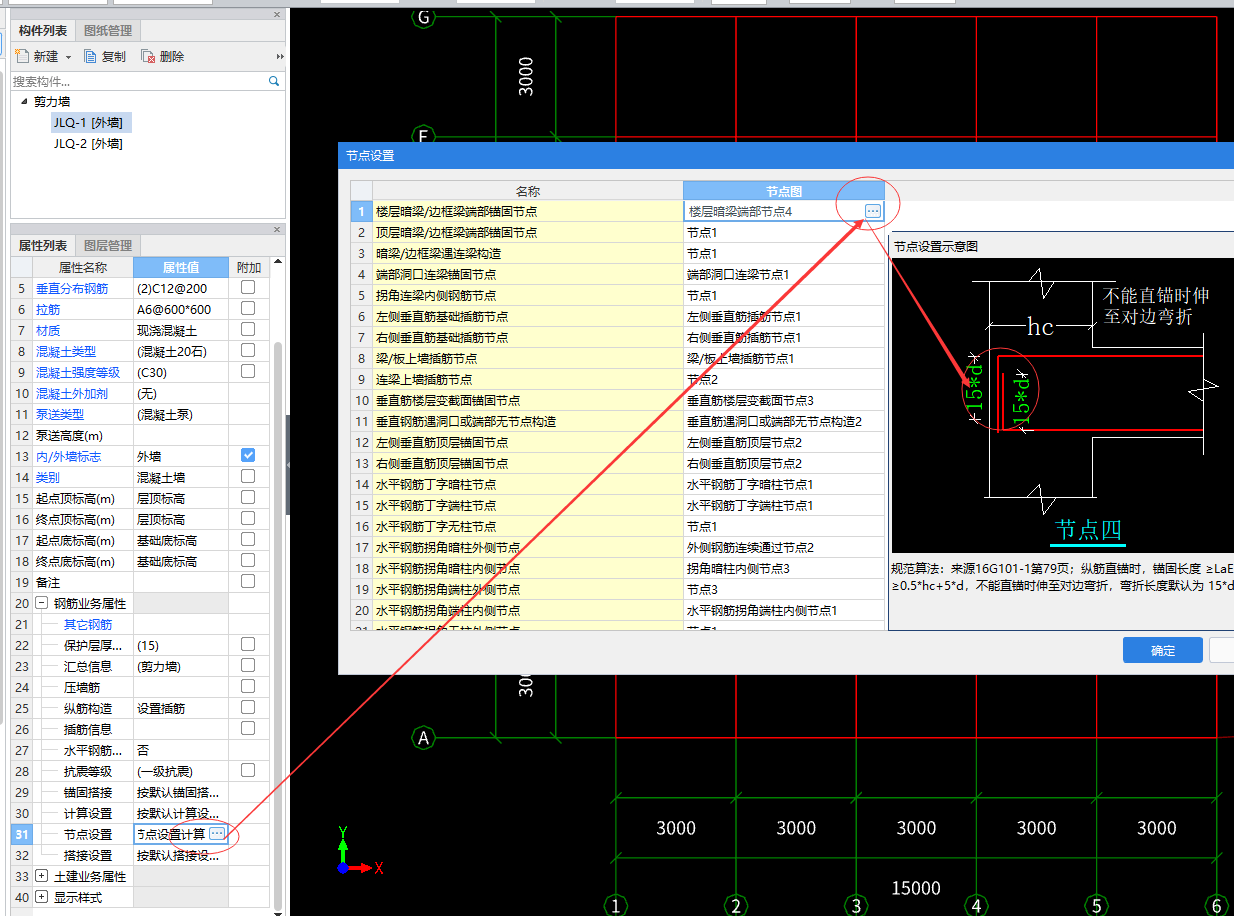This screenshot has width=1234, height=916.
Task: Toggle 附加 checkbox for 备注
Action: coord(248,581)
